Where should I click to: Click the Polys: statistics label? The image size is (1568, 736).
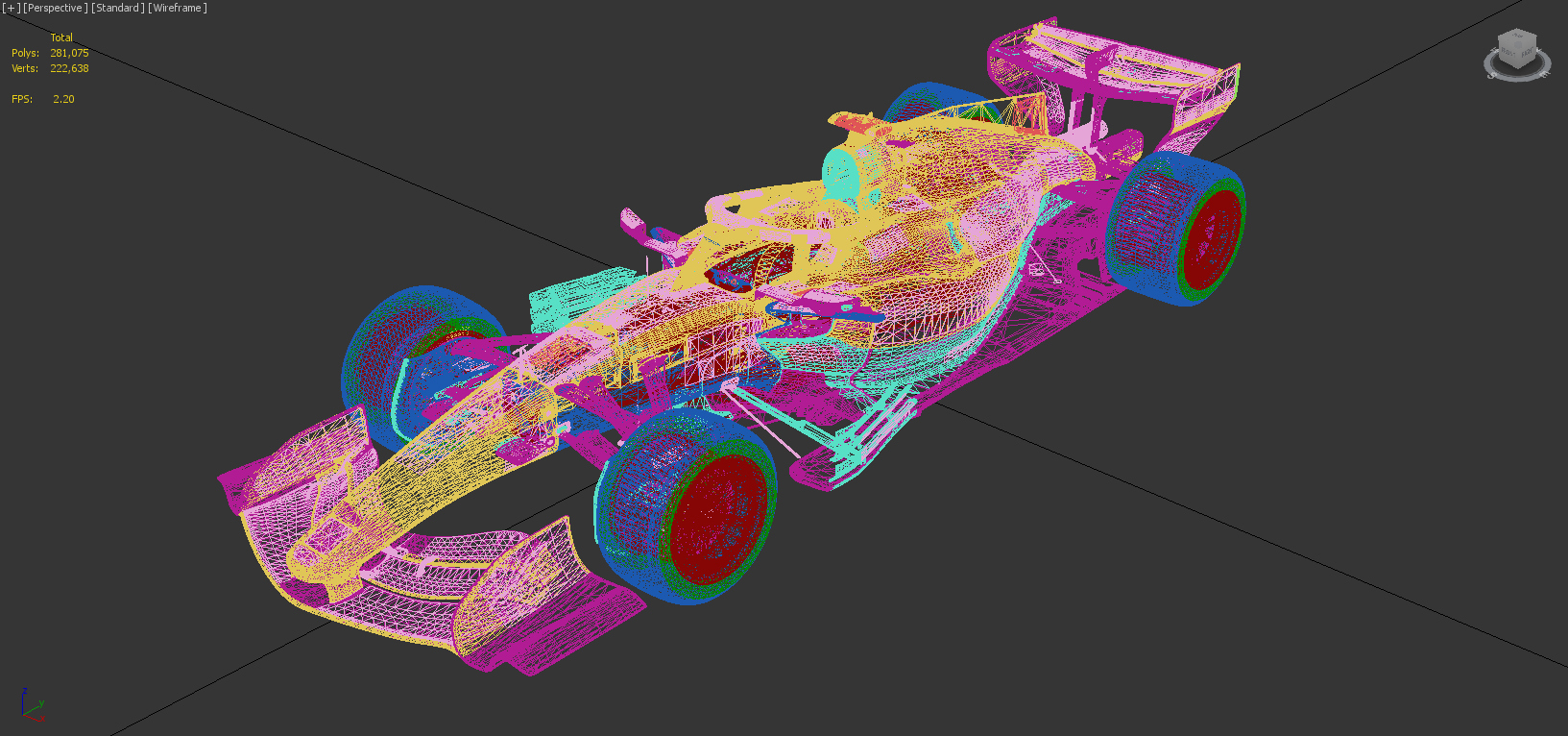coord(25,53)
